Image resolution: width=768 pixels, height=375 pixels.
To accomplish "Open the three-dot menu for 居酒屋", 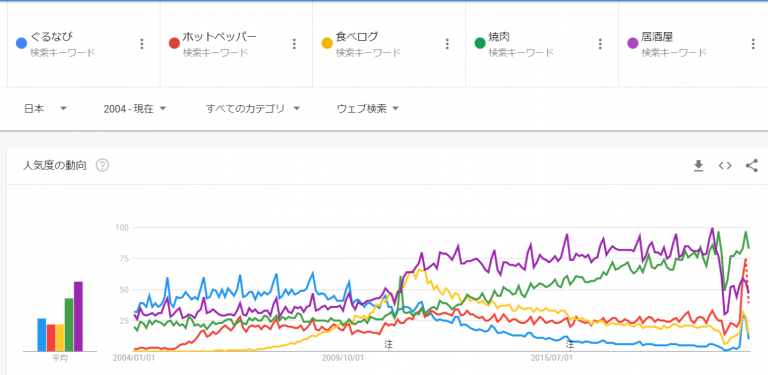I will [x=753, y=44].
